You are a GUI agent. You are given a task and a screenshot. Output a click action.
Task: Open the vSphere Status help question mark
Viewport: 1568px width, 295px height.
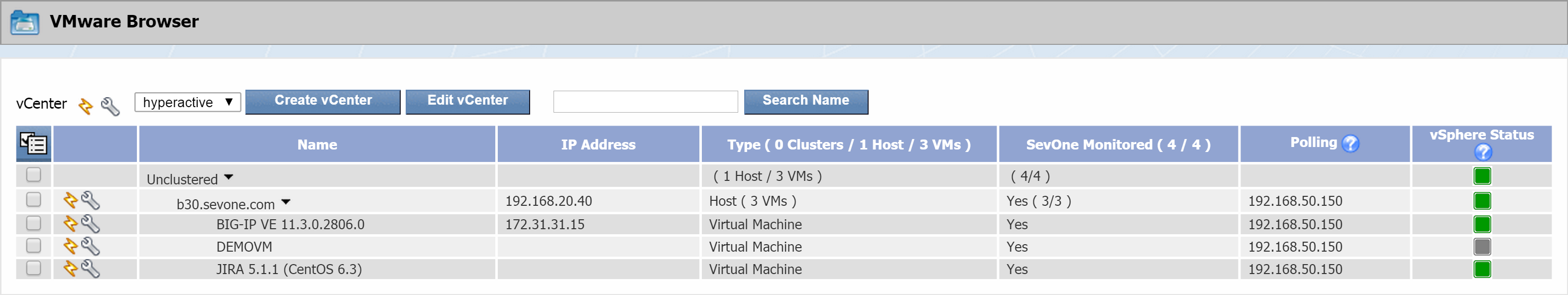[x=1483, y=152]
